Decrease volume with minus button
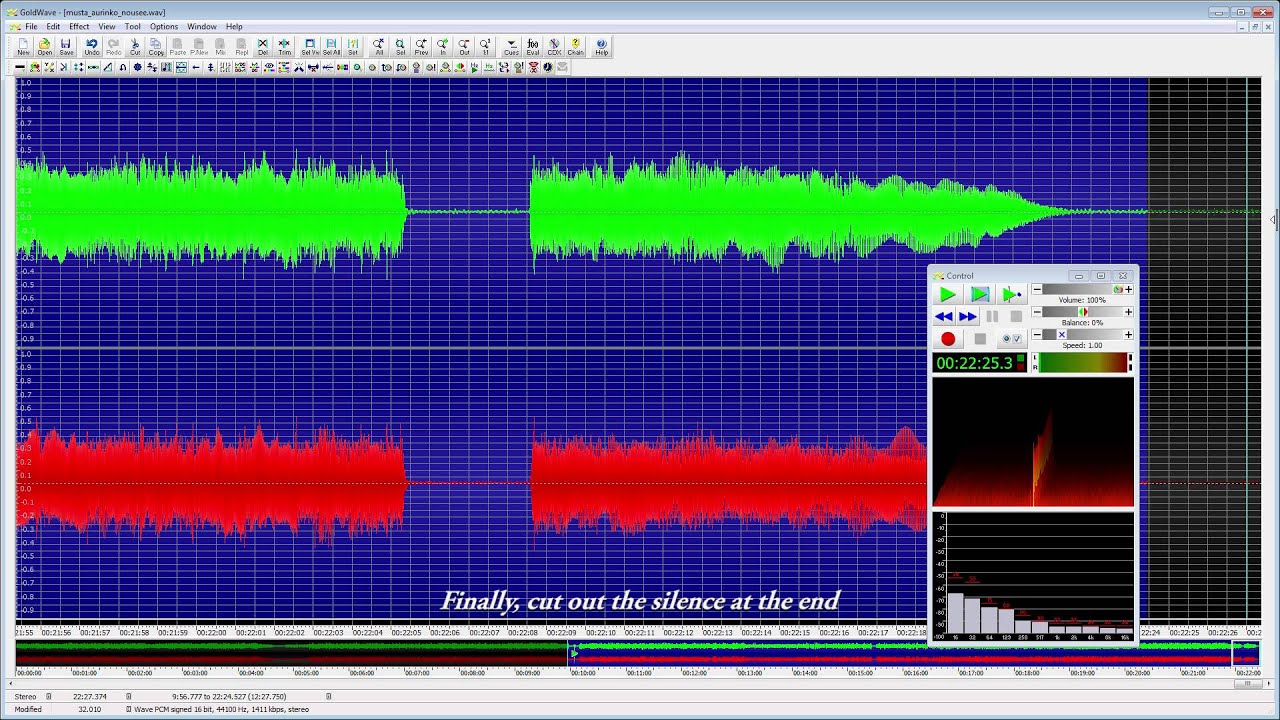1280x720 pixels. 1037,290
